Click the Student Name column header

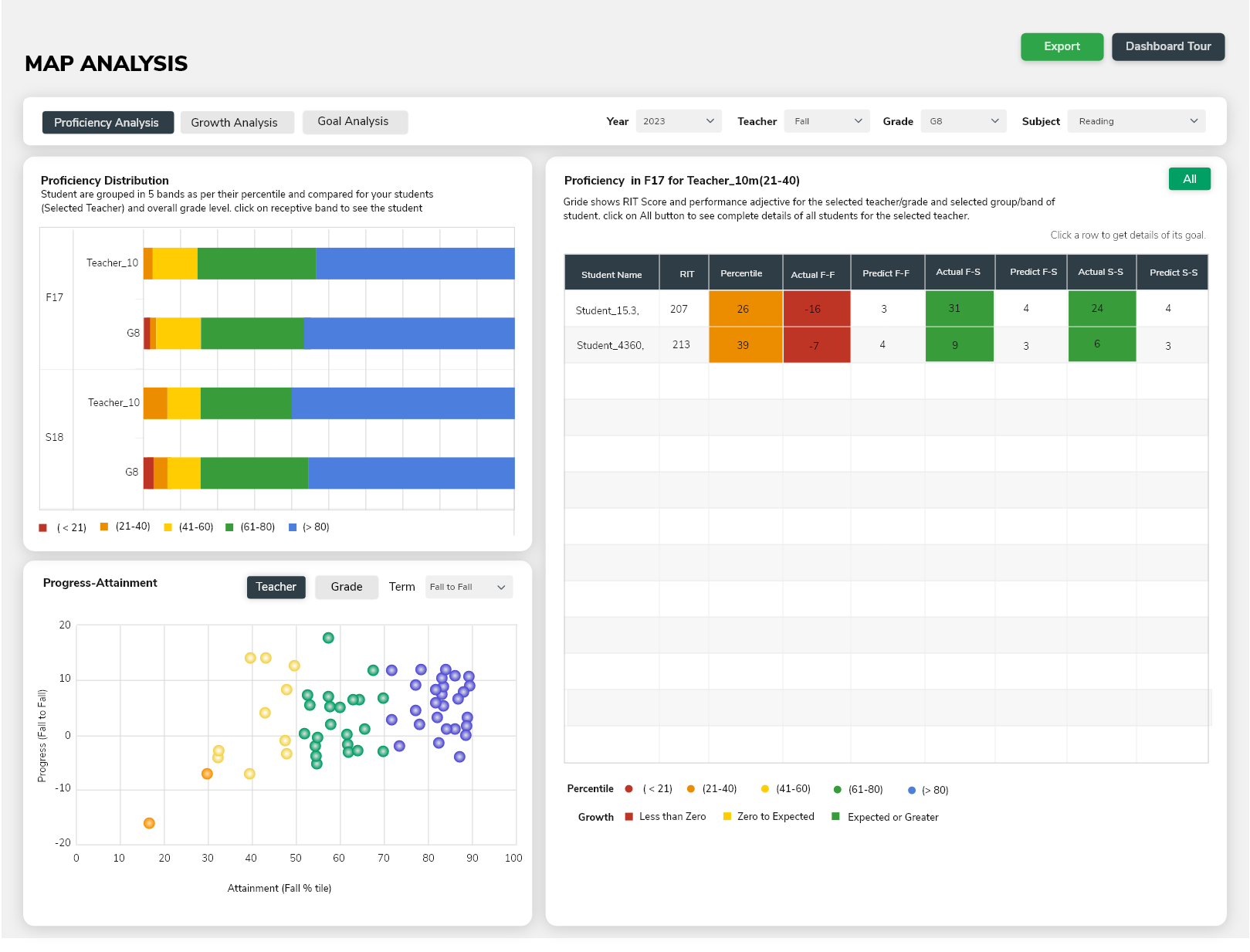611,274
